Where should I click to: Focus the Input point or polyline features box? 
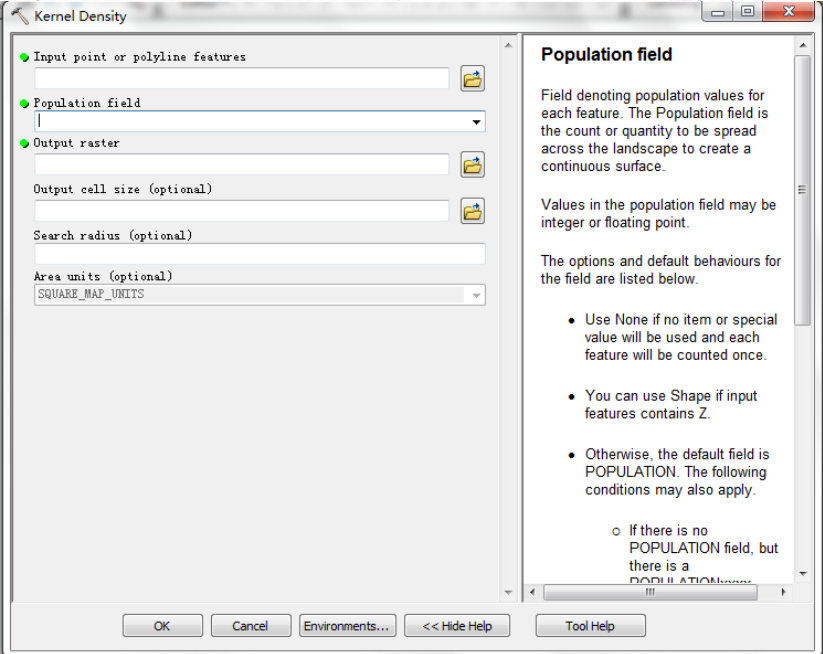click(241, 79)
